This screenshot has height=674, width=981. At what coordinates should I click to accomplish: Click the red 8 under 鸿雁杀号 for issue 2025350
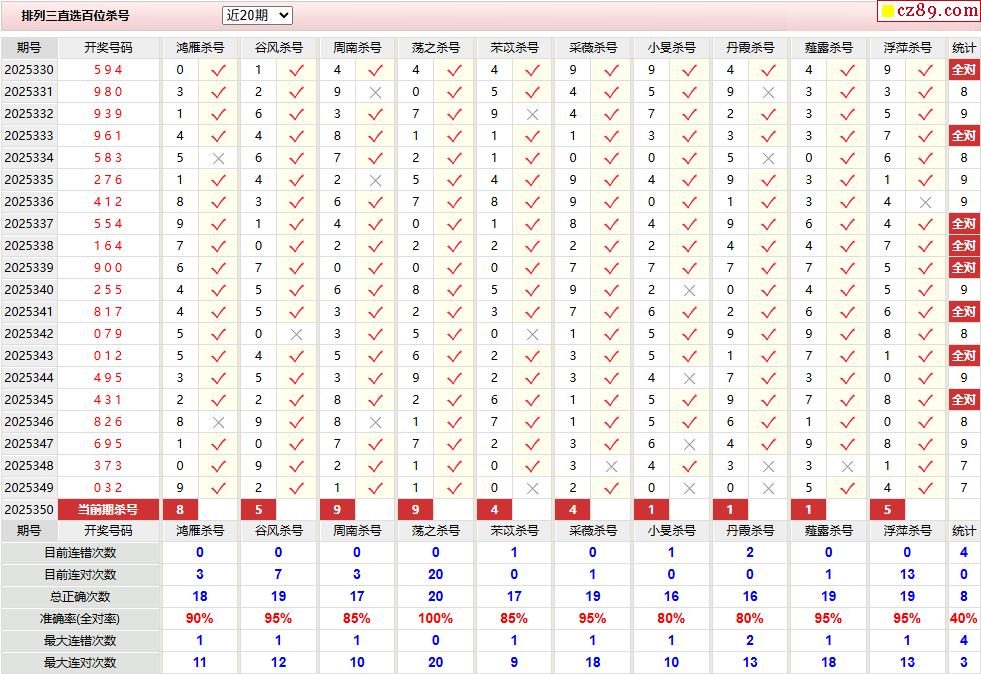tap(180, 509)
